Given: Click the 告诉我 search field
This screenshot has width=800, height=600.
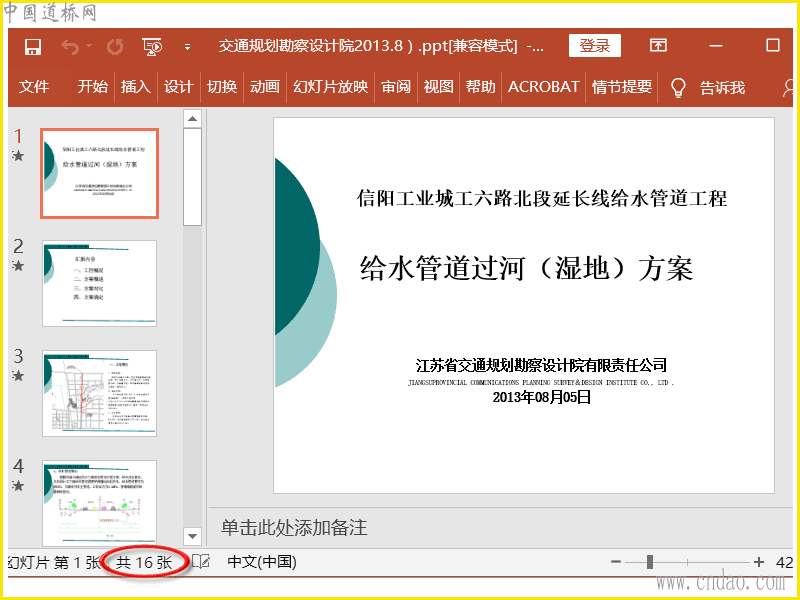Looking at the screenshot, I should (722, 88).
